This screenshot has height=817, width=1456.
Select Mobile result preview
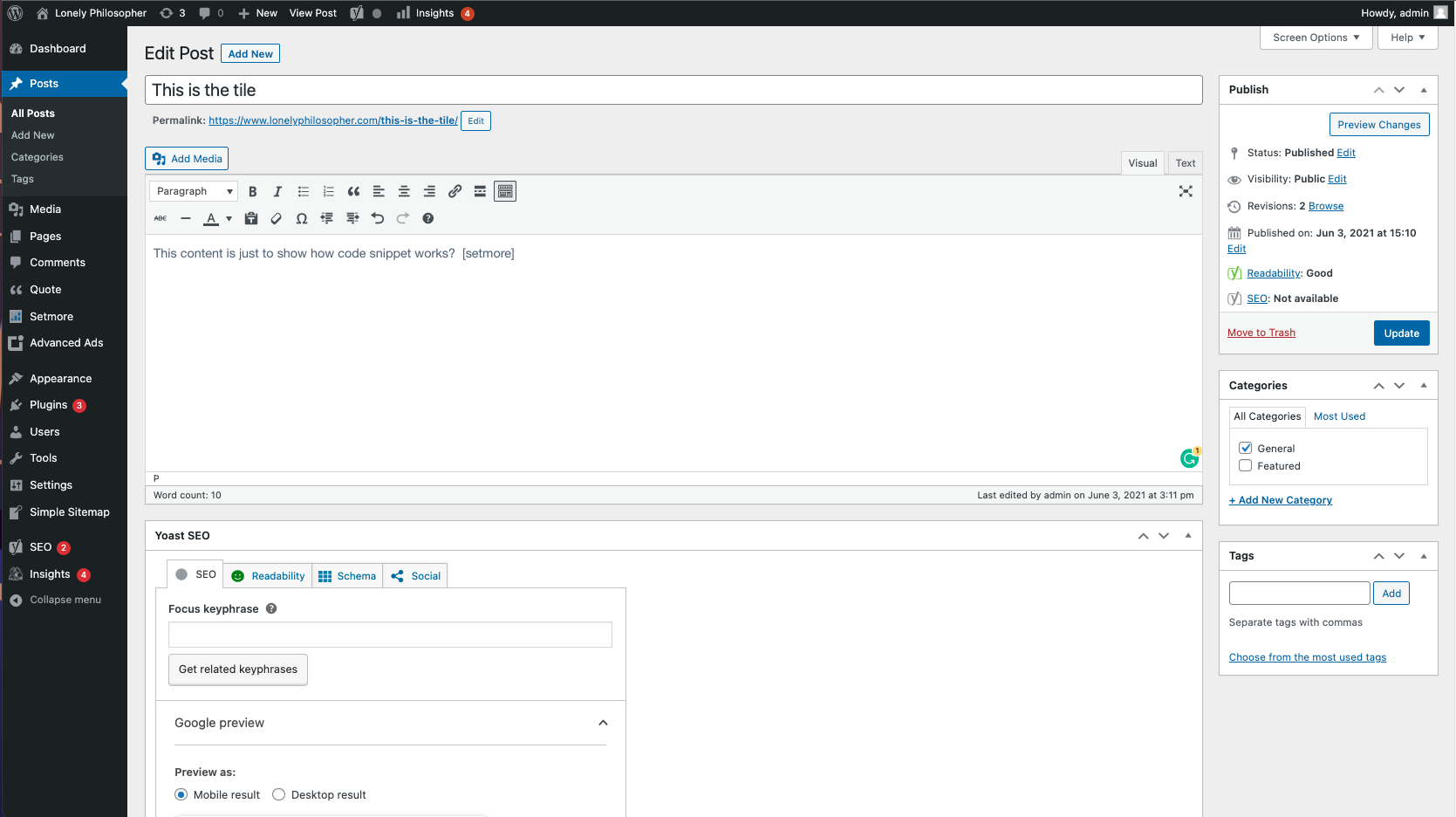point(181,794)
